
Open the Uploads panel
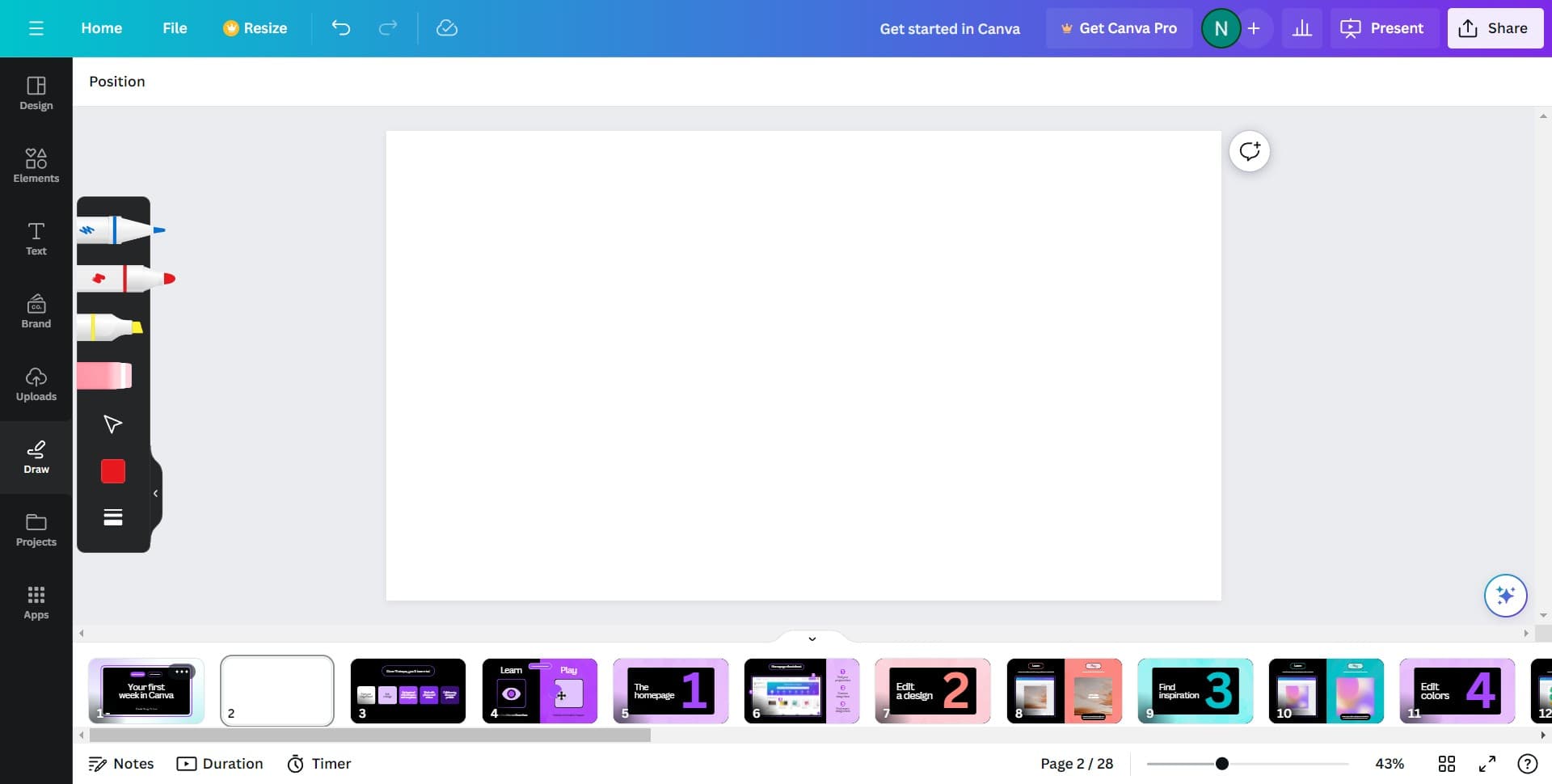coord(36,384)
